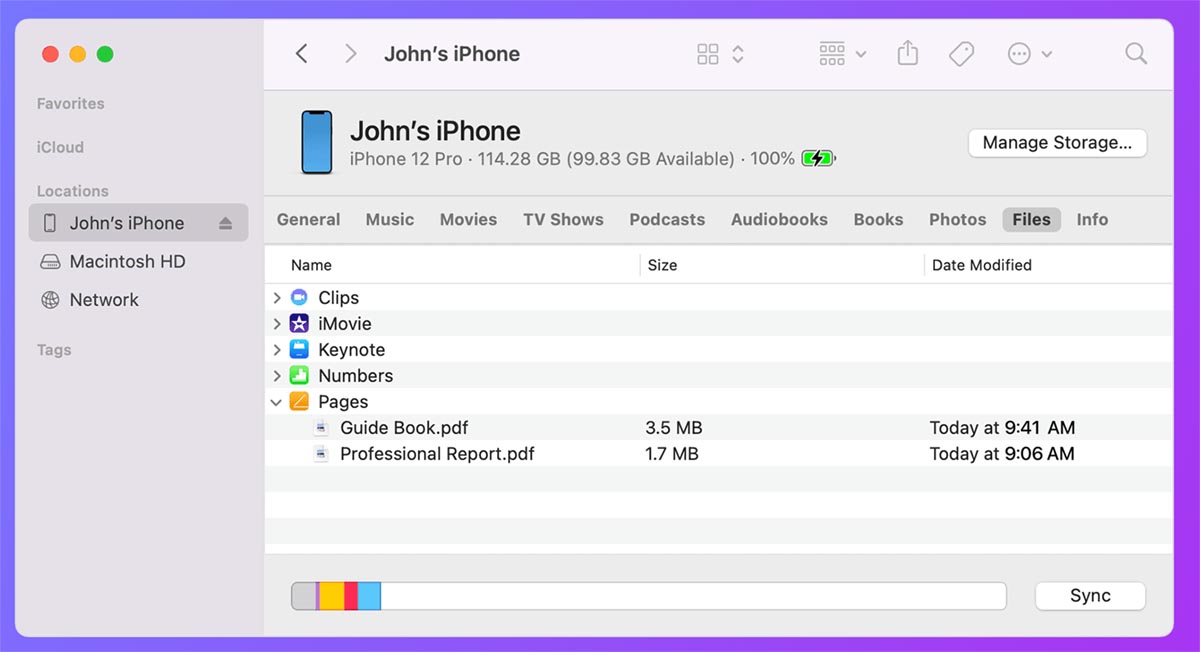Click the Numbers app icon
This screenshot has height=652, width=1200.
[x=299, y=376]
